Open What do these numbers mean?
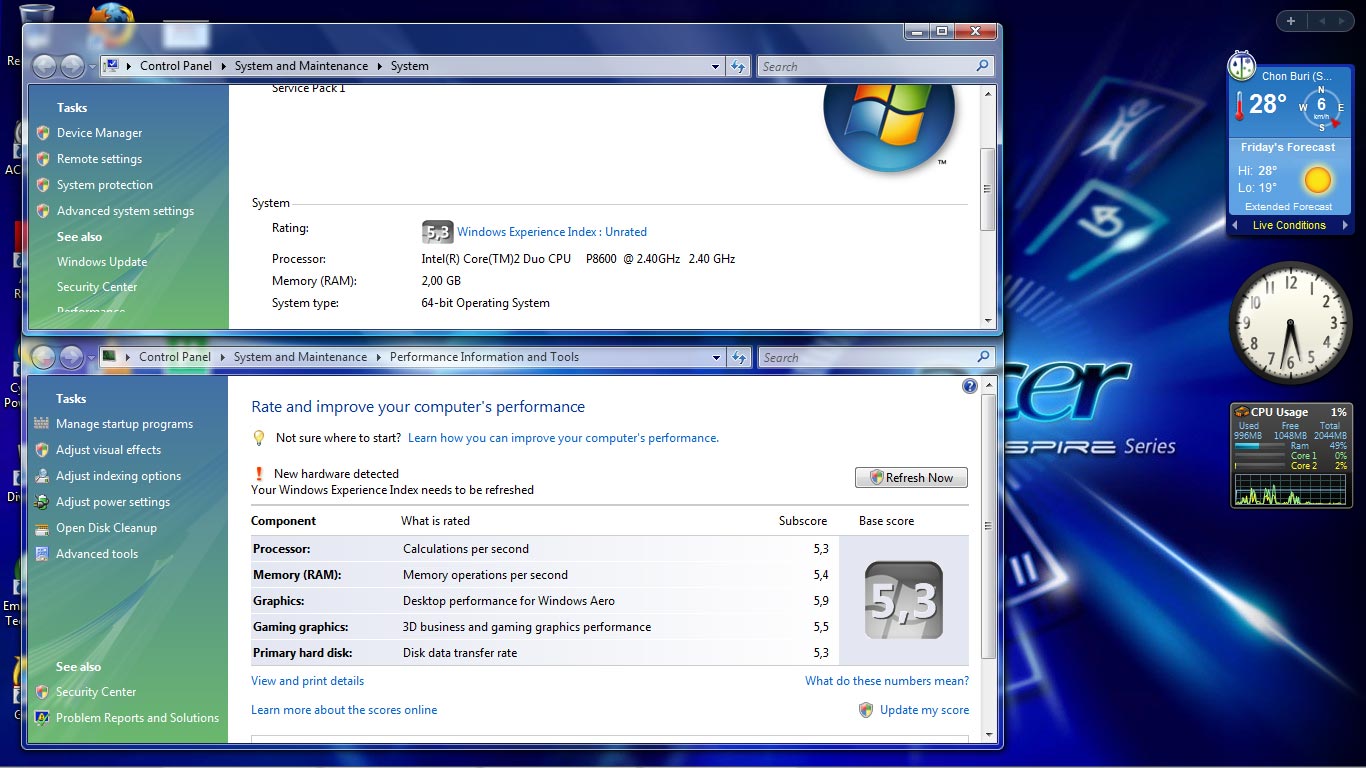The width and height of the screenshot is (1366, 768). click(887, 681)
